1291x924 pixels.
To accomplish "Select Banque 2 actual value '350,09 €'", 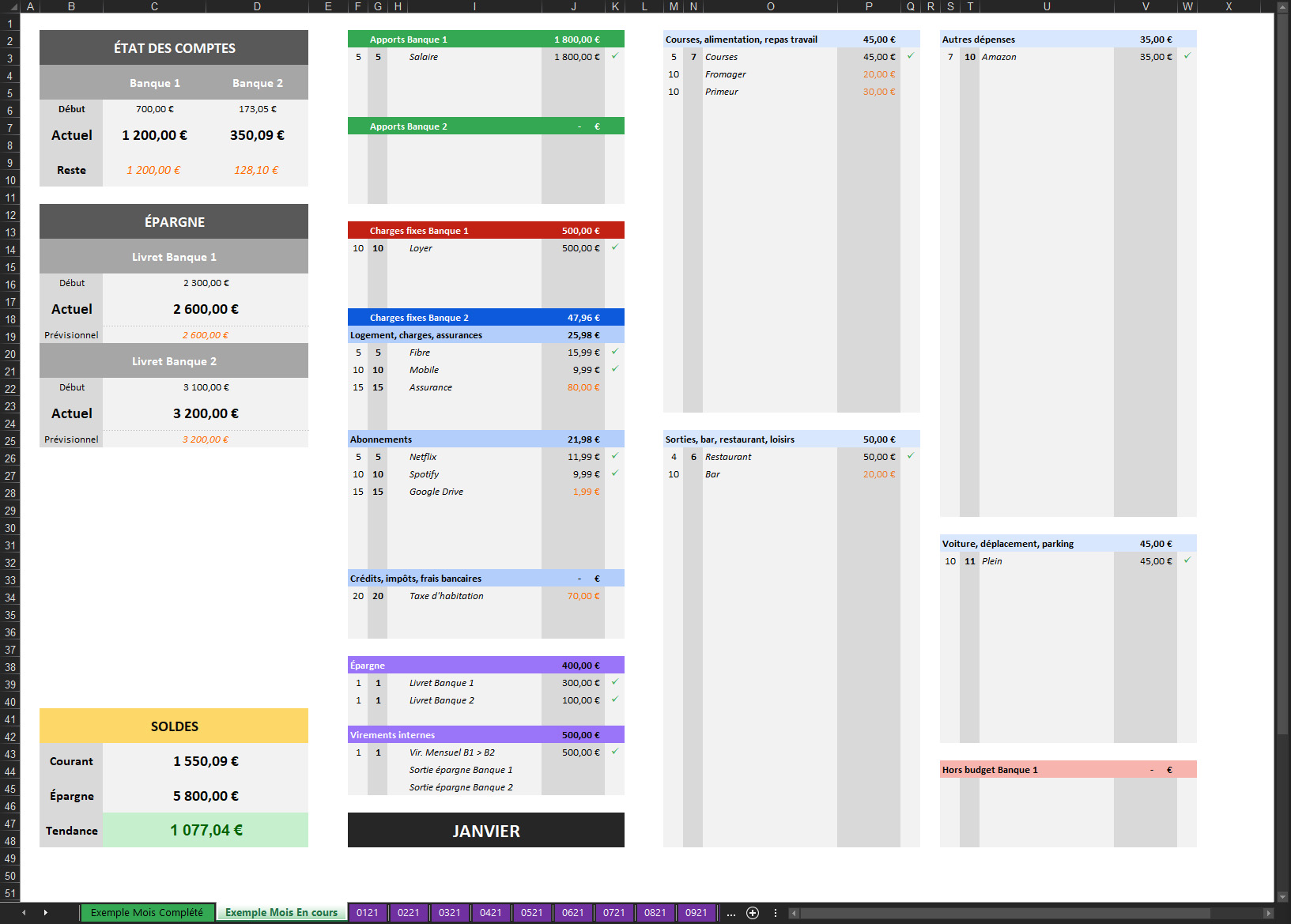I will click(257, 135).
